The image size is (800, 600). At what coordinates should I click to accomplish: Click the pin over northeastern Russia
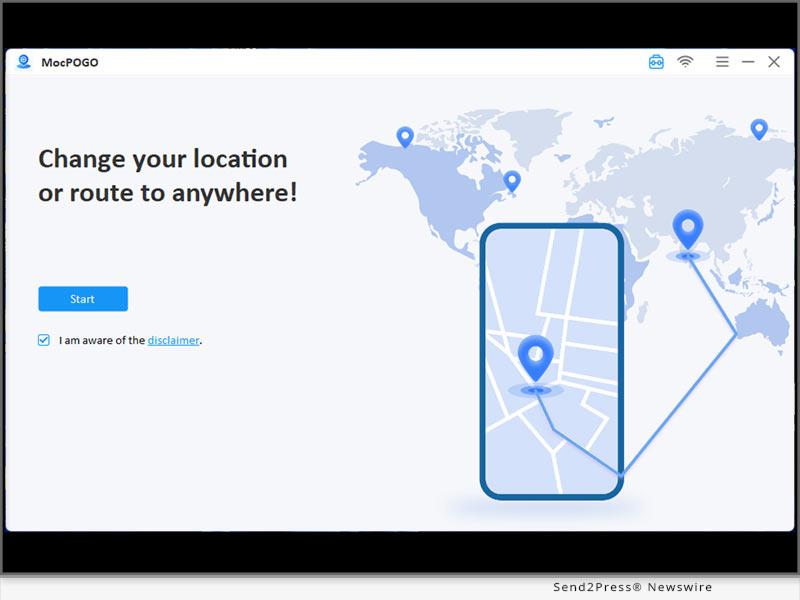[x=759, y=128]
